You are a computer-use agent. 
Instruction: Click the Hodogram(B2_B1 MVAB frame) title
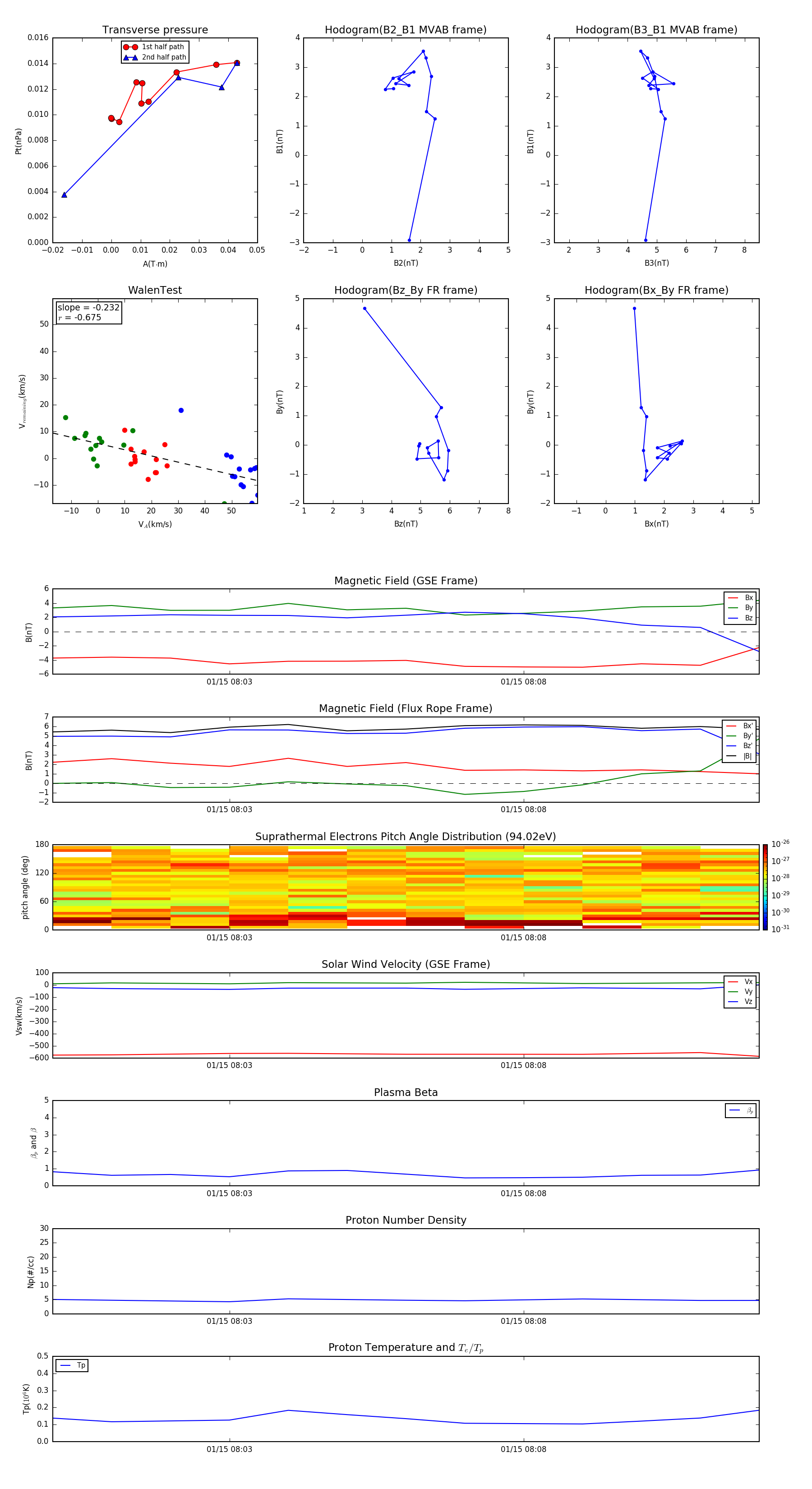[x=406, y=30]
